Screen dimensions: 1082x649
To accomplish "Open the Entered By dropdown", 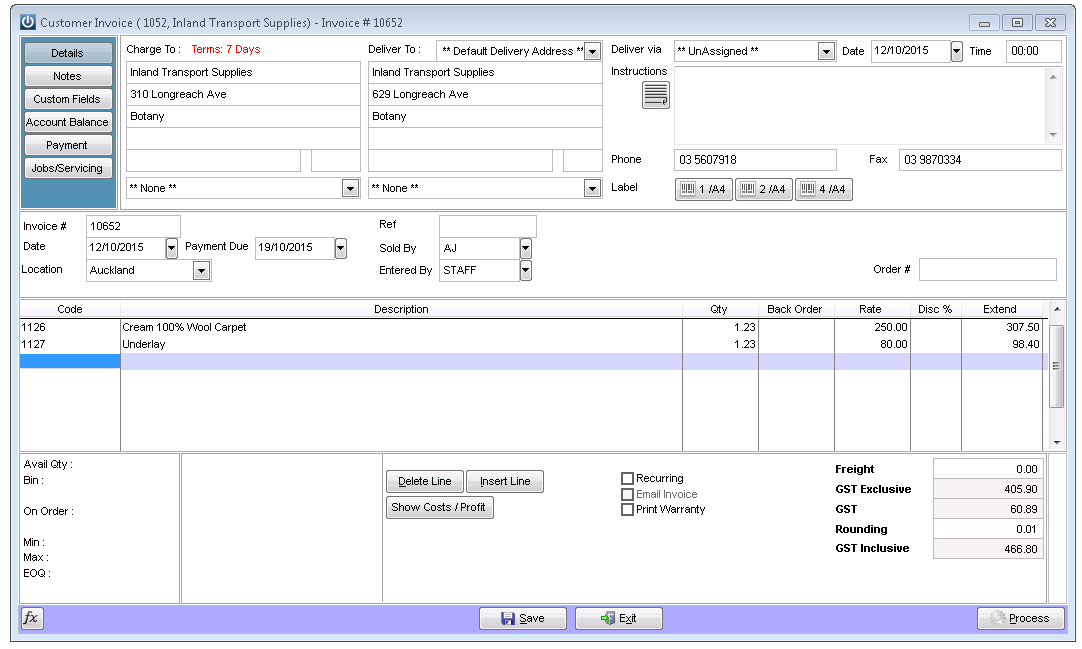I will pos(526,270).
